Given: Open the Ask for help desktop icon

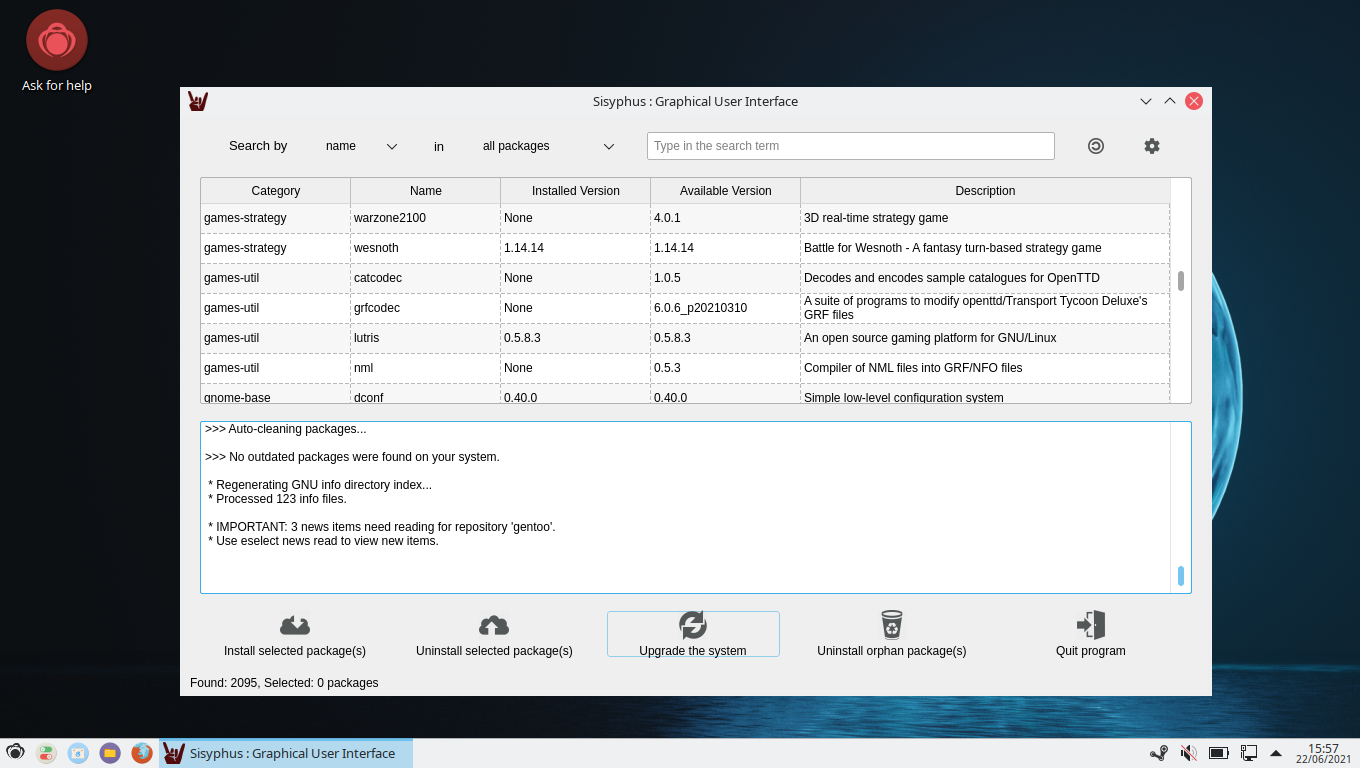Looking at the screenshot, I should [57, 51].
